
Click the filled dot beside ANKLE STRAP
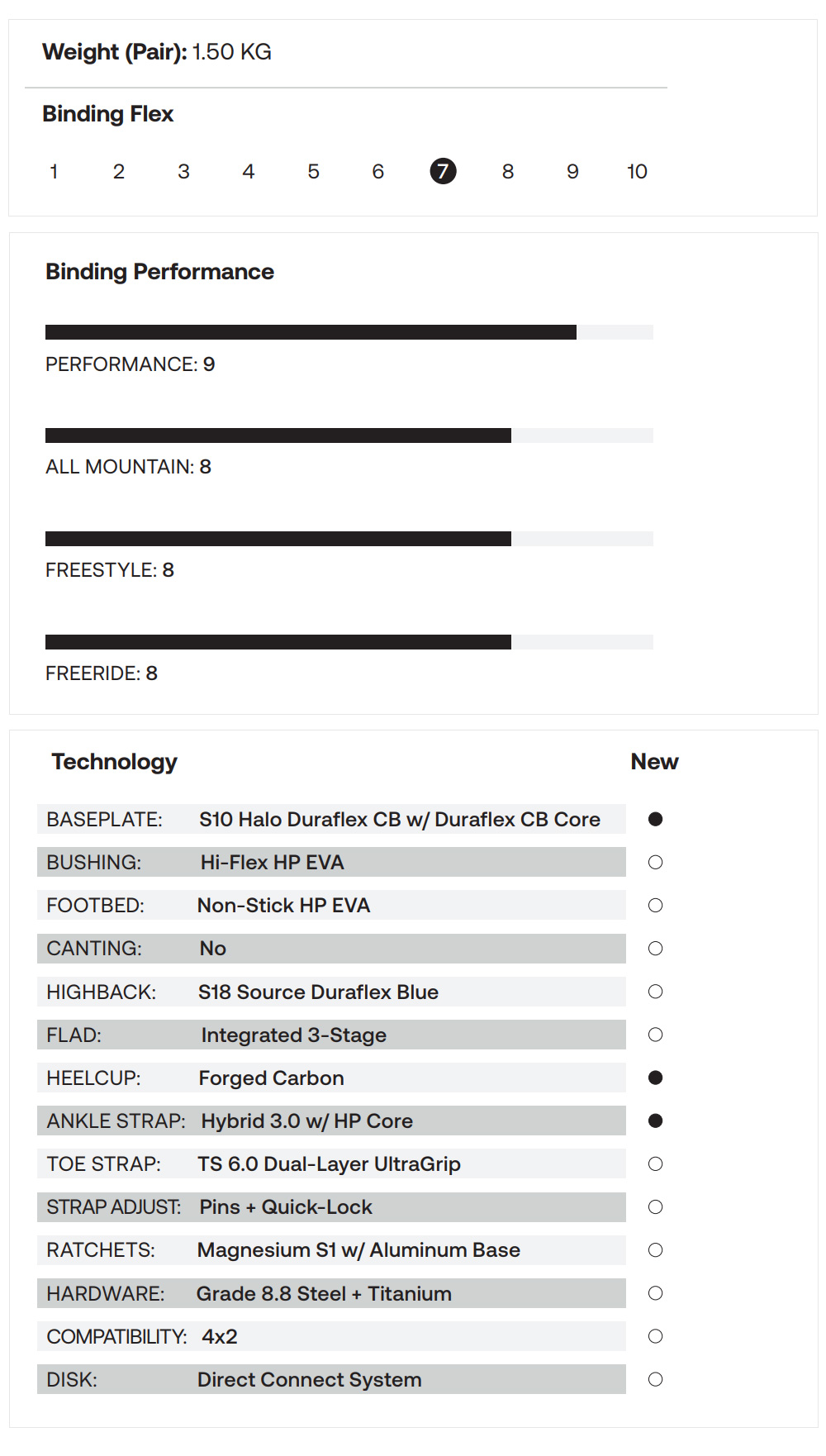(656, 1121)
